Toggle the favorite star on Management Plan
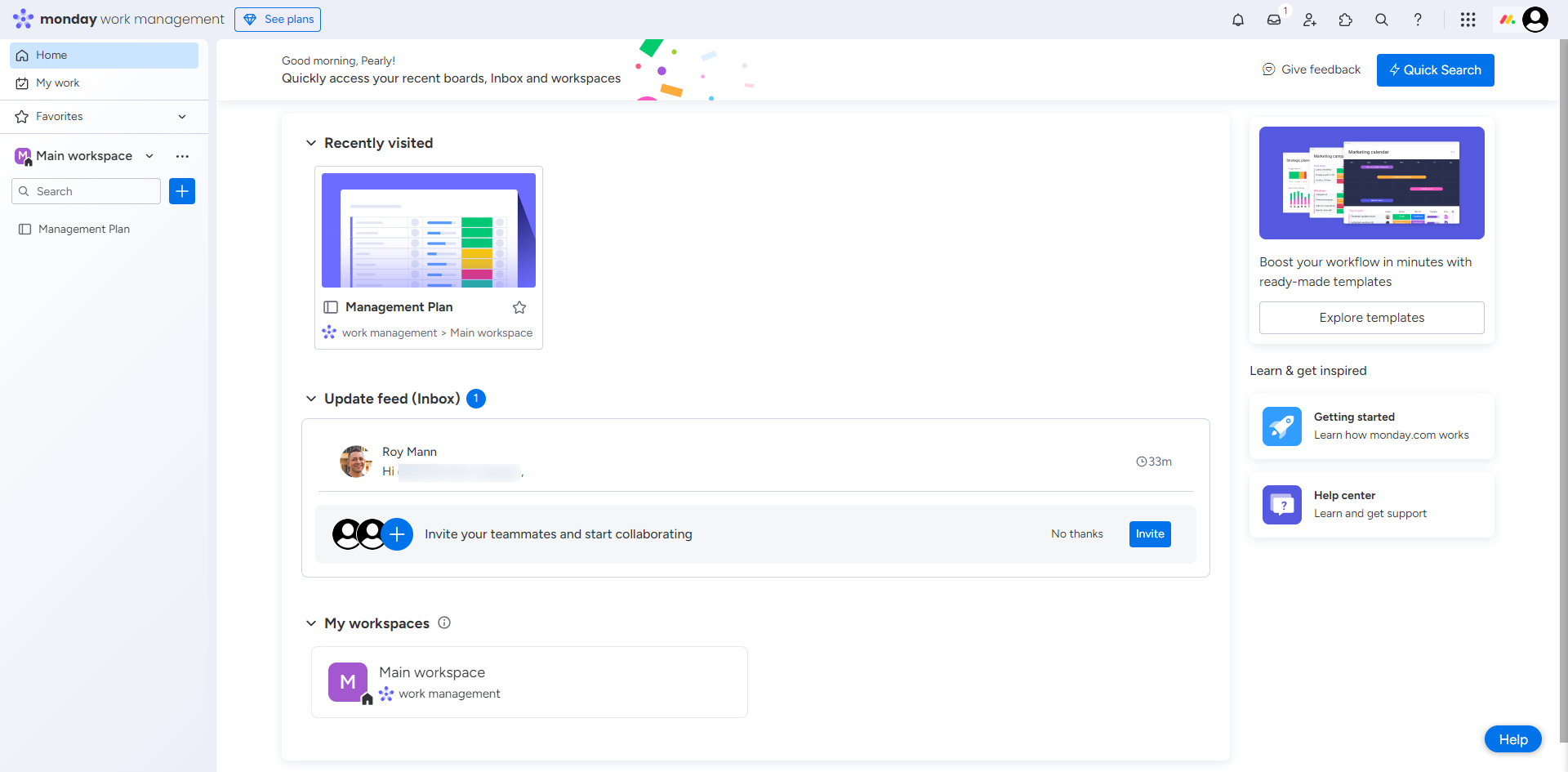Viewport: 1568px width, 772px height. click(519, 306)
